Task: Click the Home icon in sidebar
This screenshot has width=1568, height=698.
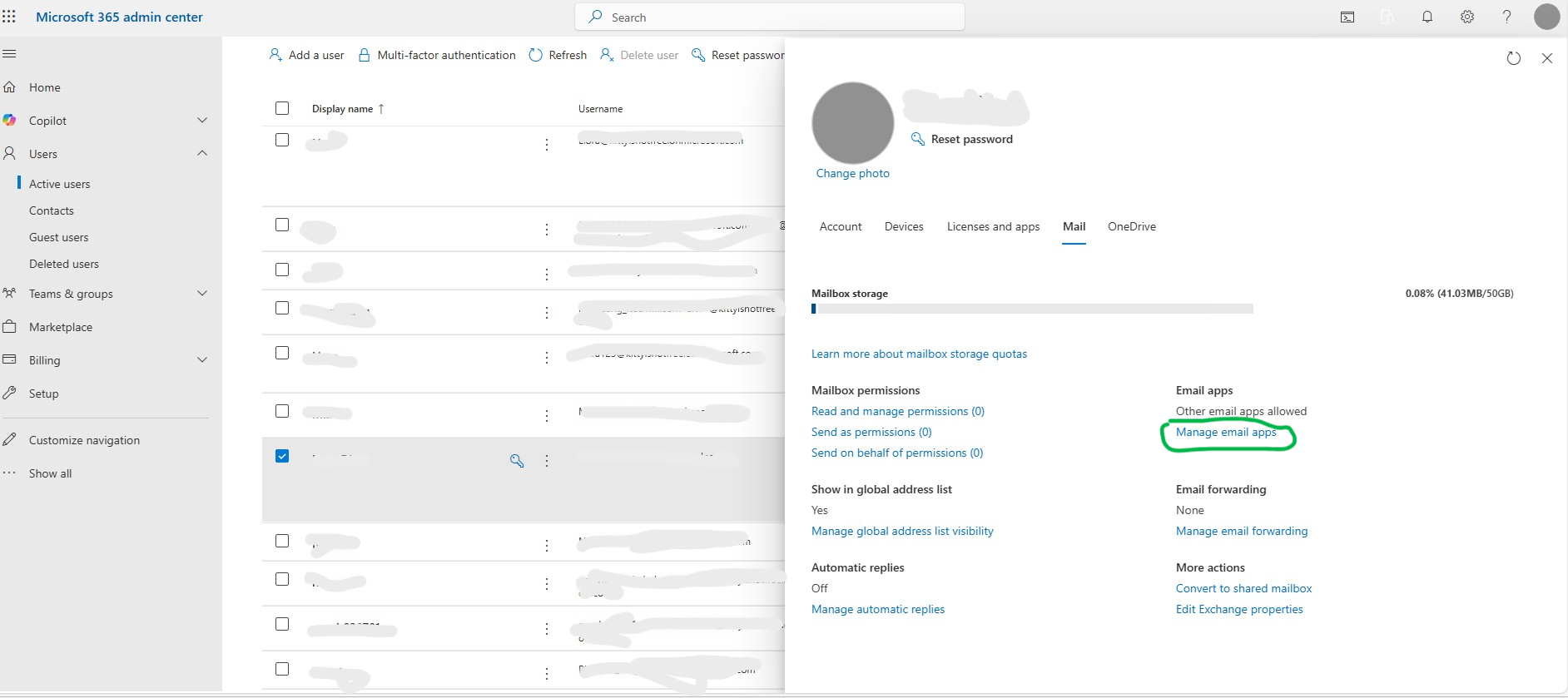Action: pos(10,87)
